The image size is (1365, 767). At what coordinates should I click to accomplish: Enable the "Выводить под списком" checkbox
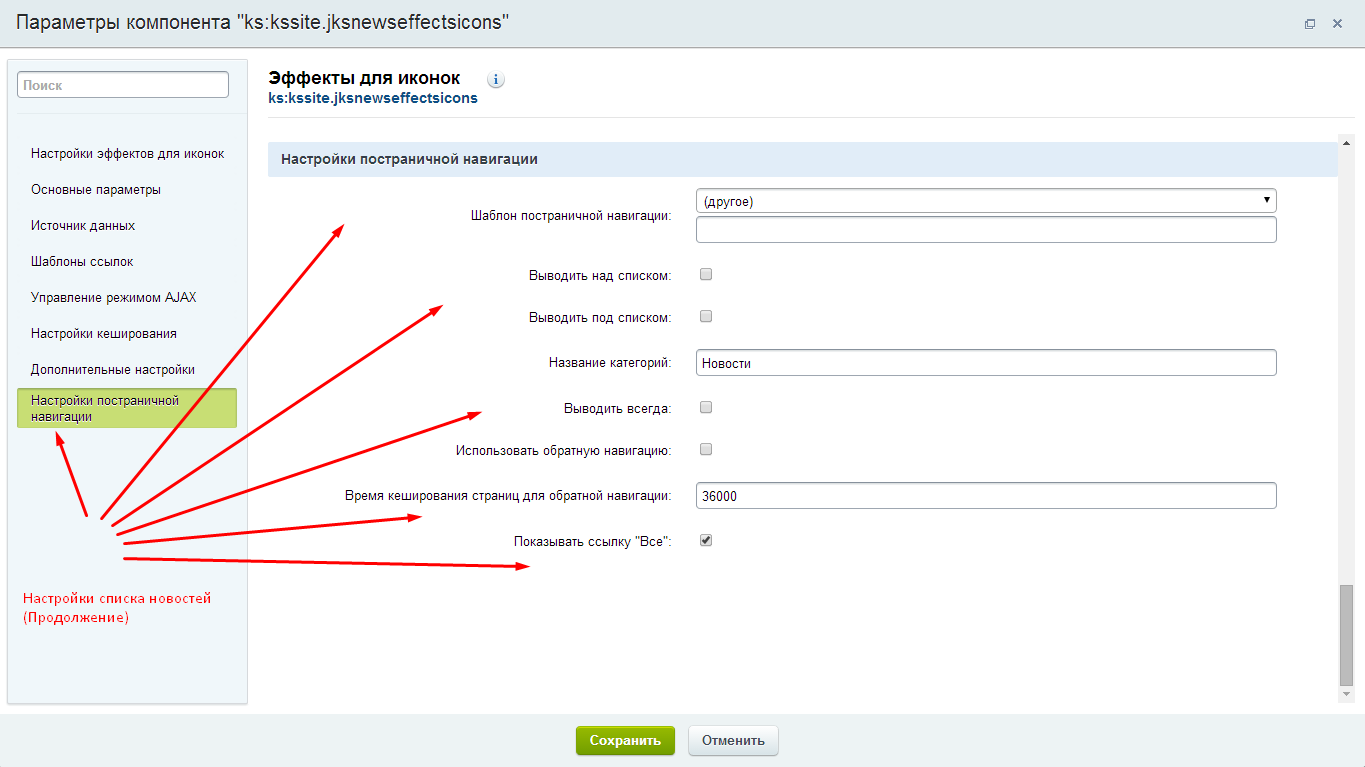click(705, 315)
